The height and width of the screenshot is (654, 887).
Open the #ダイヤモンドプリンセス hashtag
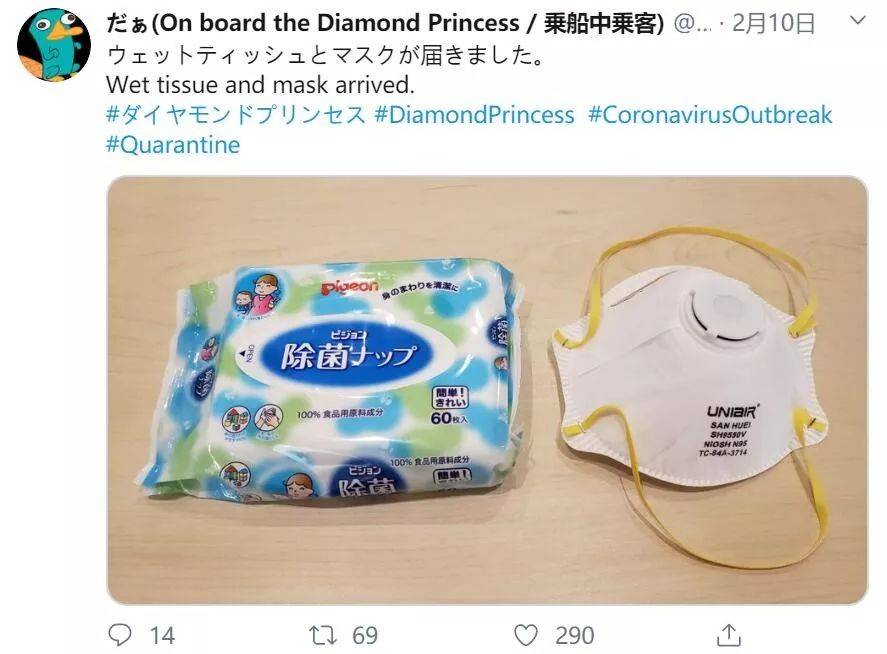point(236,115)
